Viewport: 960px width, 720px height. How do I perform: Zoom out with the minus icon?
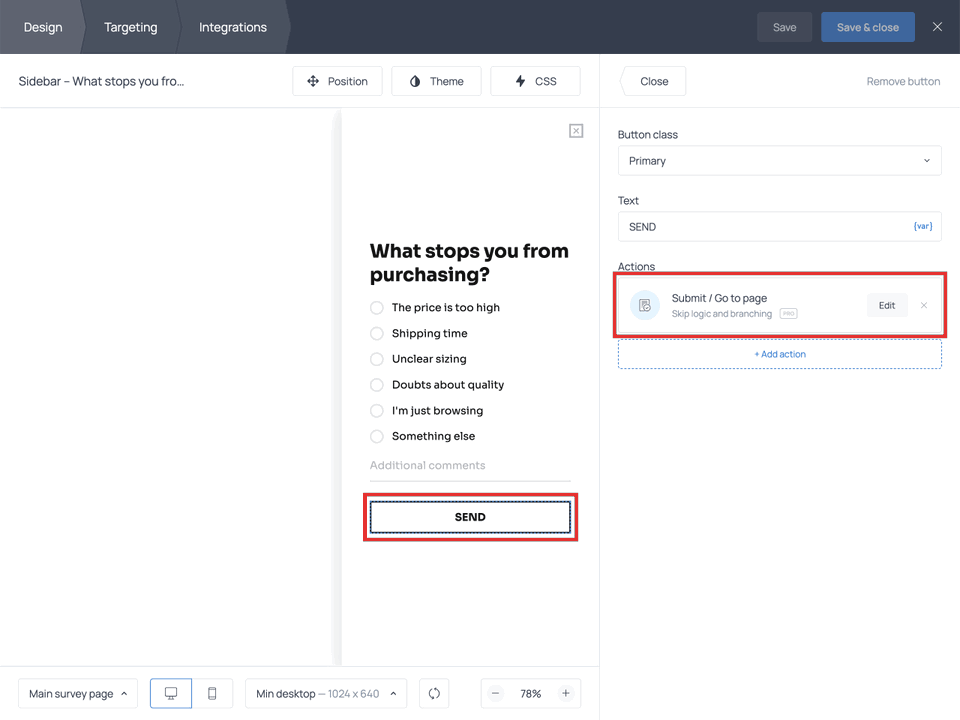point(496,693)
